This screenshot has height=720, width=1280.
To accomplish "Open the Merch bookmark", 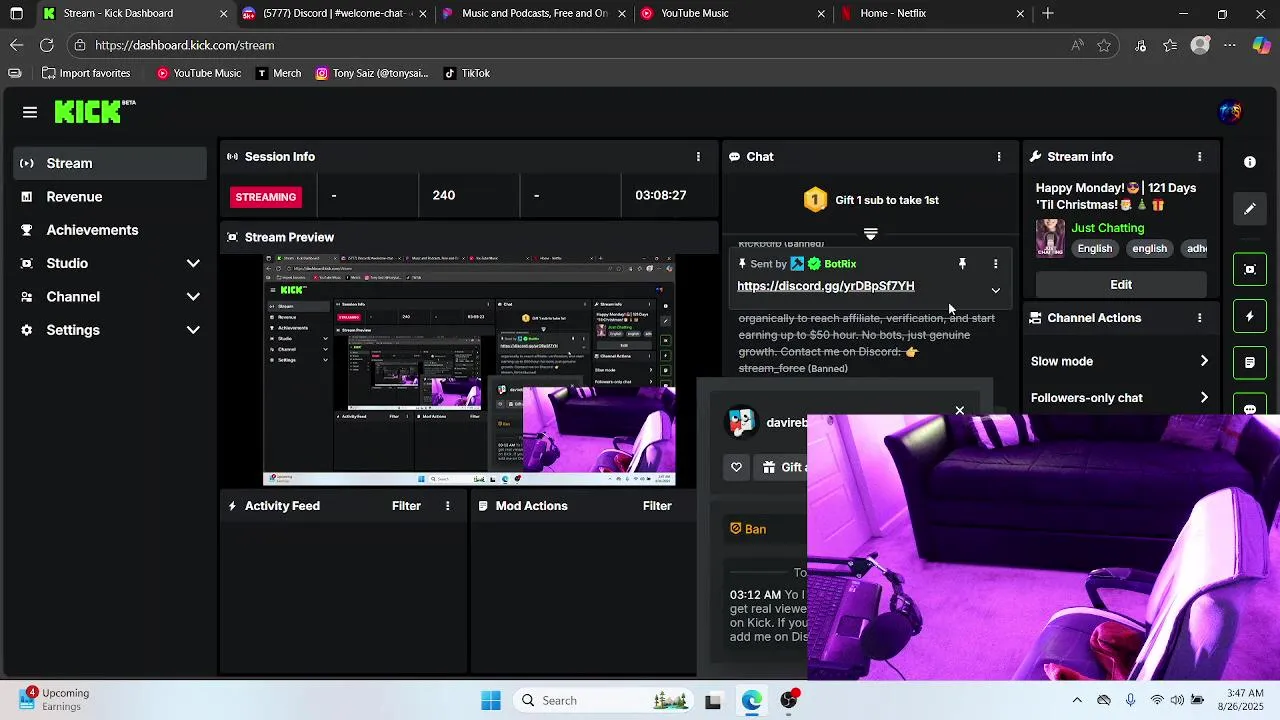I will [278, 73].
